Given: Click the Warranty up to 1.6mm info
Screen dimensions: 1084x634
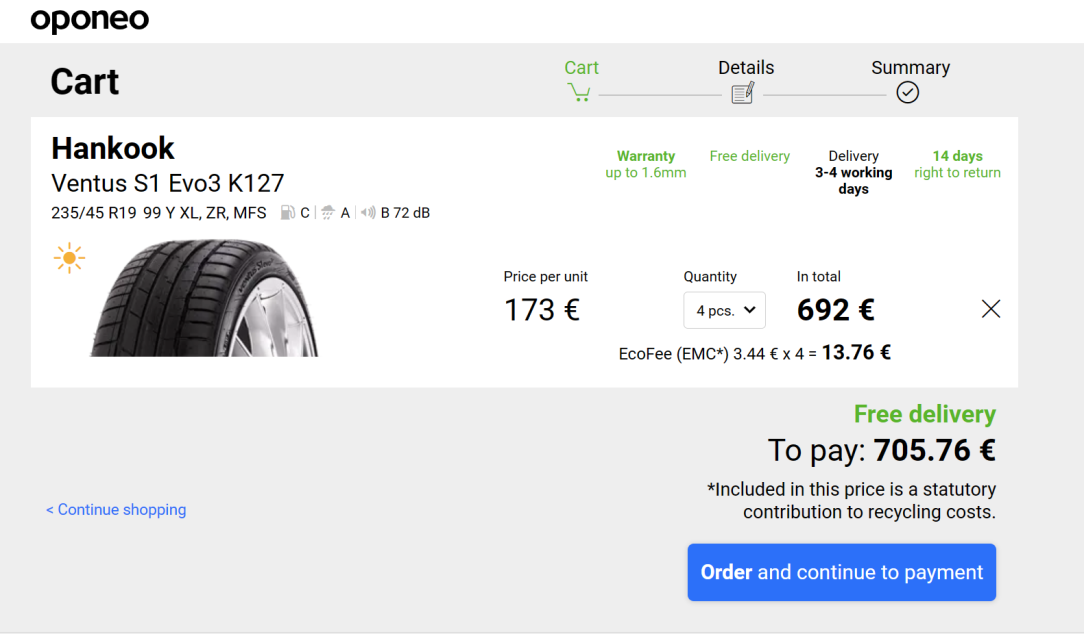Looking at the screenshot, I should click(646, 165).
